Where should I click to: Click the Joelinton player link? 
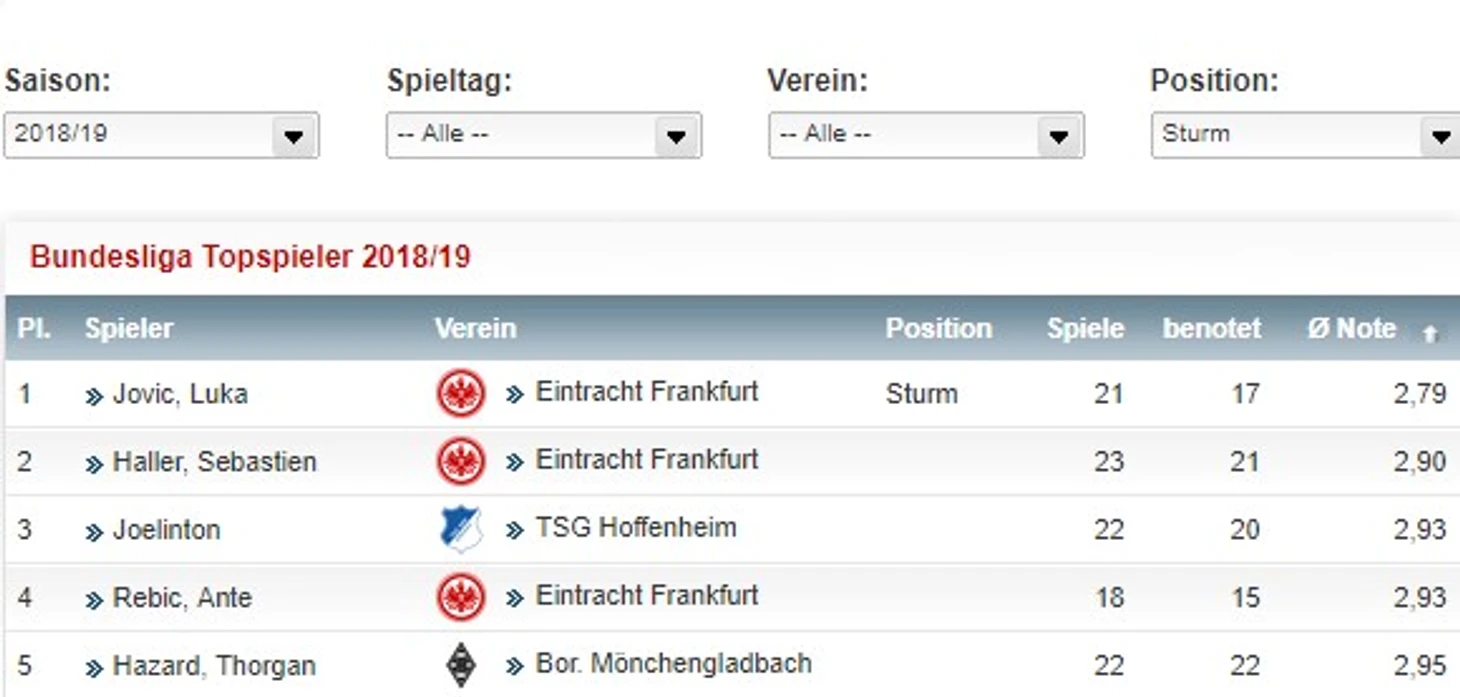[x=166, y=530]
